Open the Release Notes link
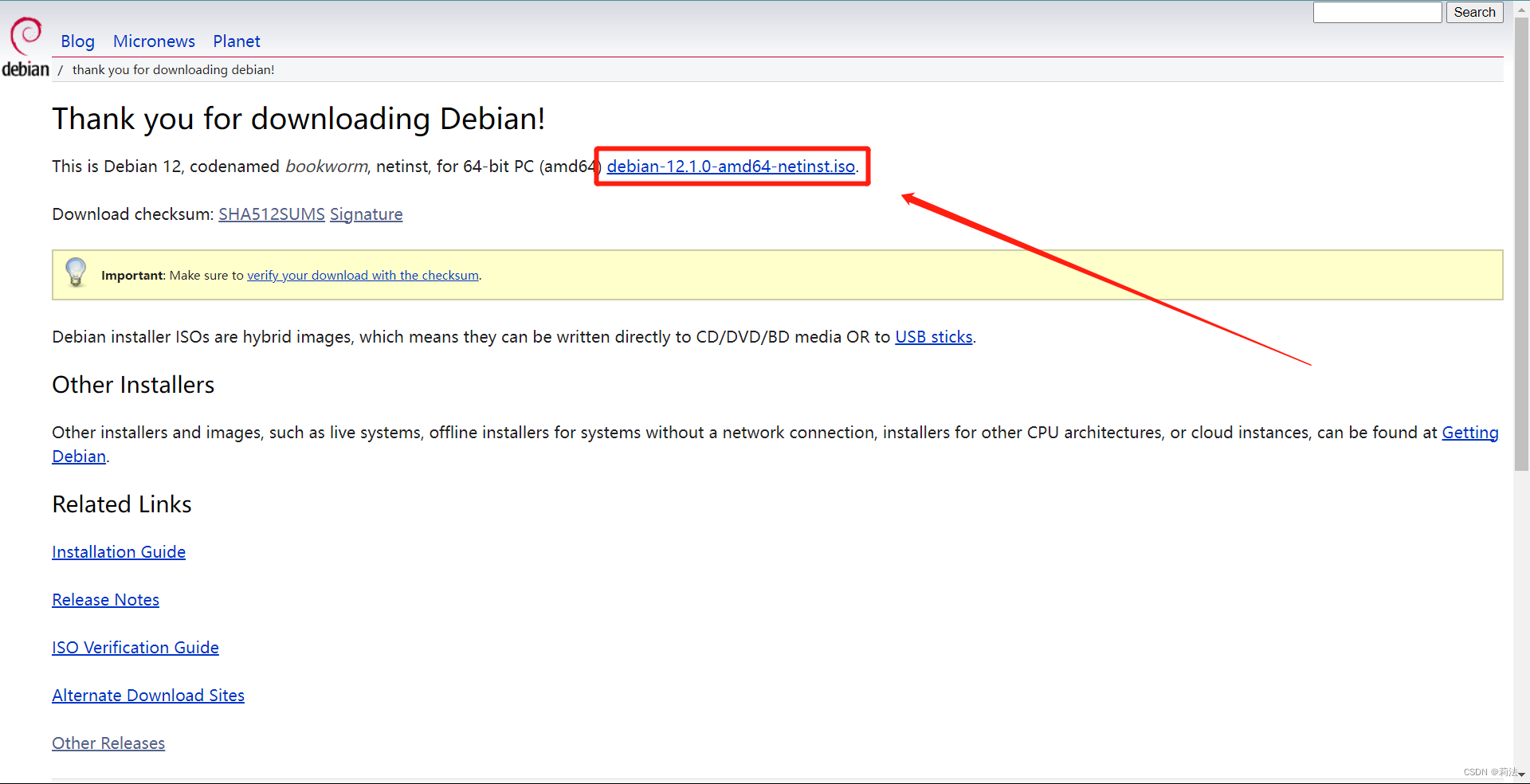Viewport: 1530px width, 784px height. (106, 600)
